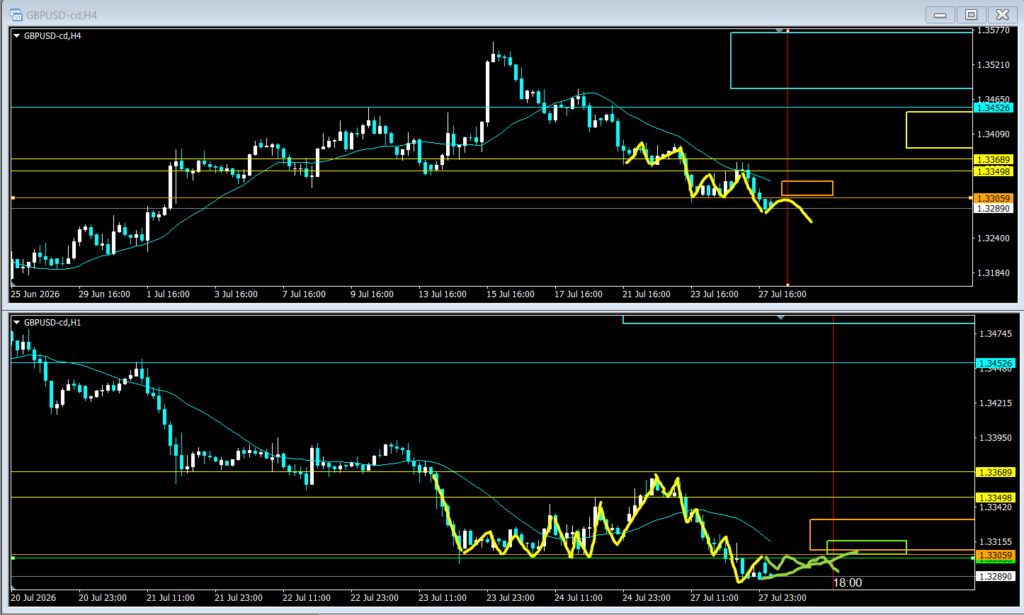Click the yellow 1.33498 price label in H1 chart

[995, 497]
